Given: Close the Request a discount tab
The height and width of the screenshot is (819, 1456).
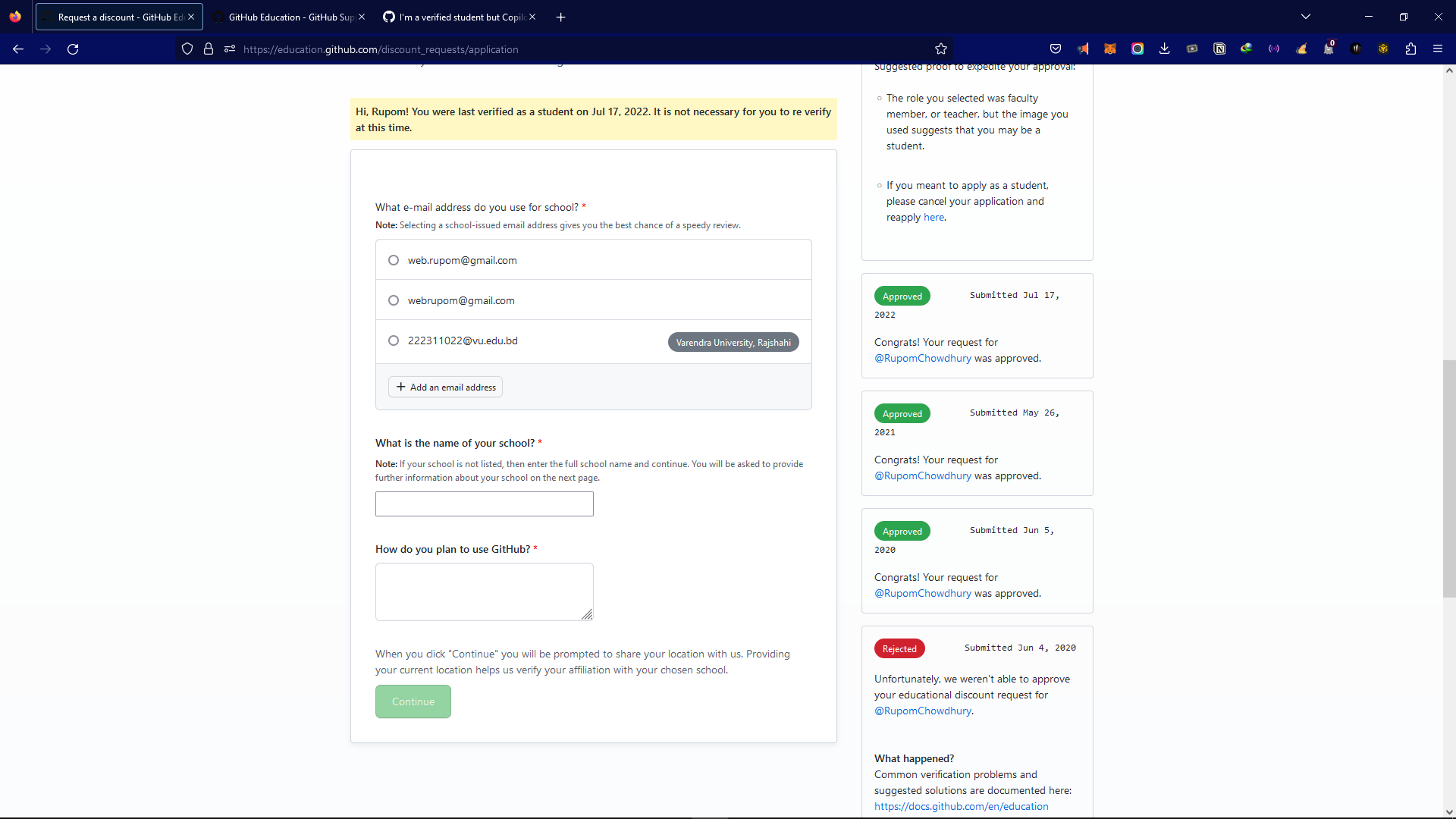Looking at the screenshot, I should [191, 17].
